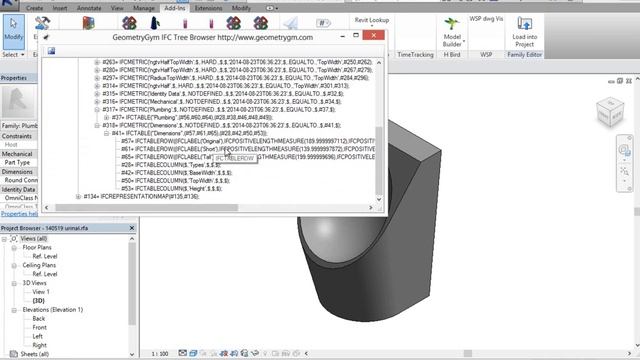Open the Revit Lookup dropdown
Screen dimensions: 640x360
point(372,22)
